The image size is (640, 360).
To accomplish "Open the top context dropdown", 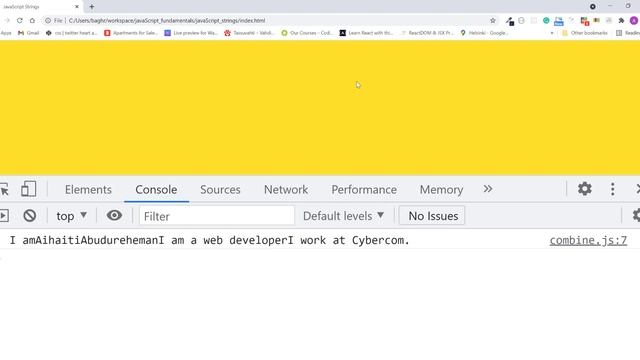I will 71,216.
